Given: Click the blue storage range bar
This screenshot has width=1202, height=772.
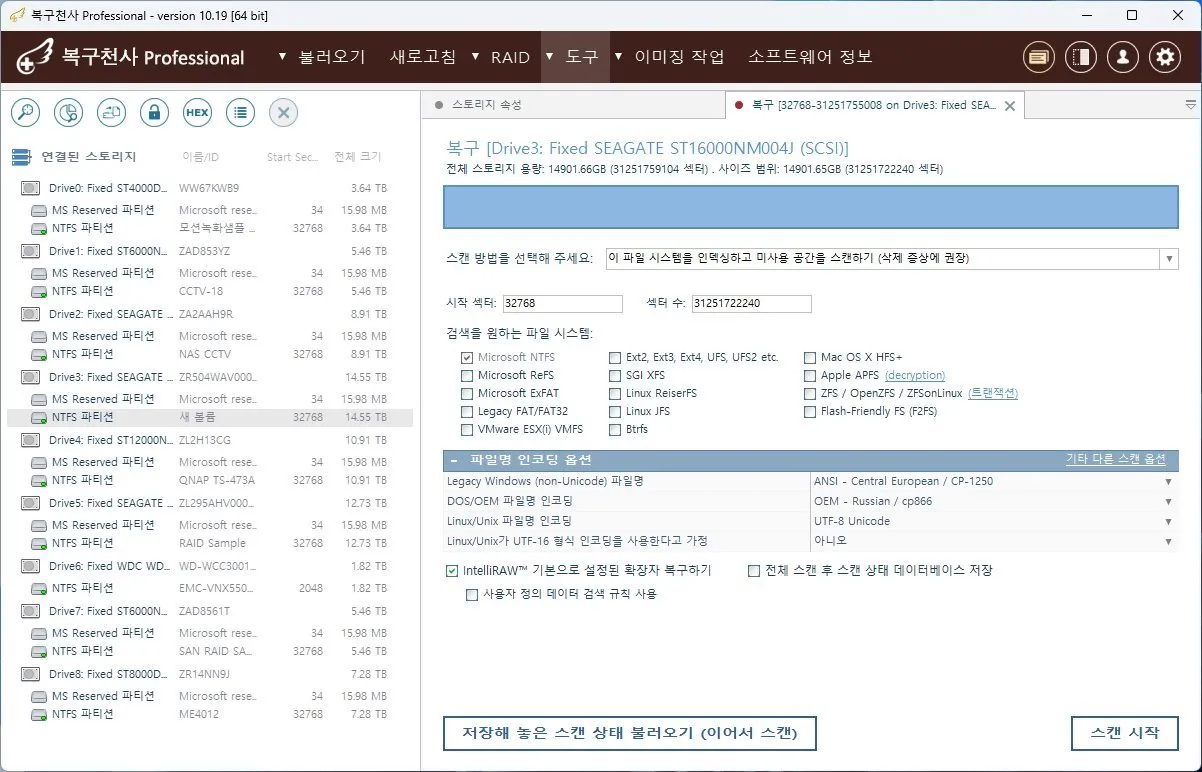Looking at the screenshot, I should point(811,208).
